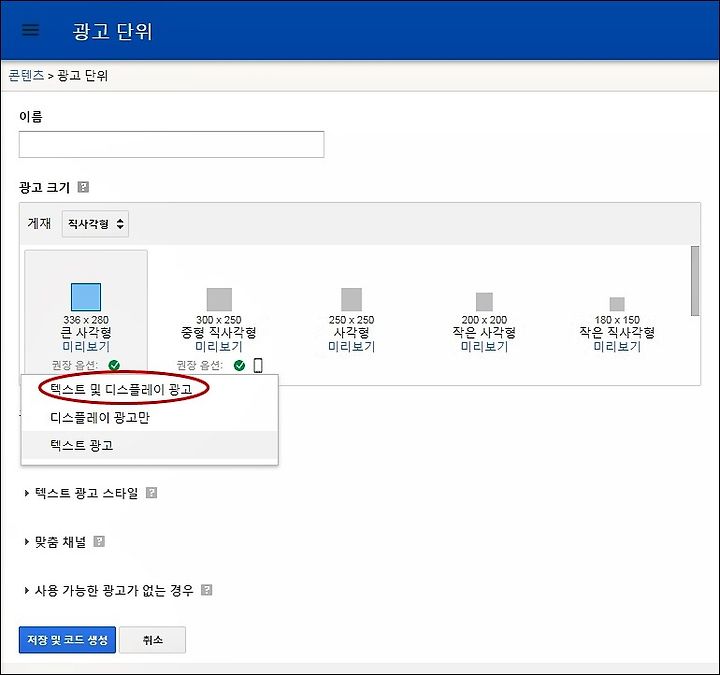Click green check icon under 336 x 280
Screen dimensions: 720x675
point(114,365)
